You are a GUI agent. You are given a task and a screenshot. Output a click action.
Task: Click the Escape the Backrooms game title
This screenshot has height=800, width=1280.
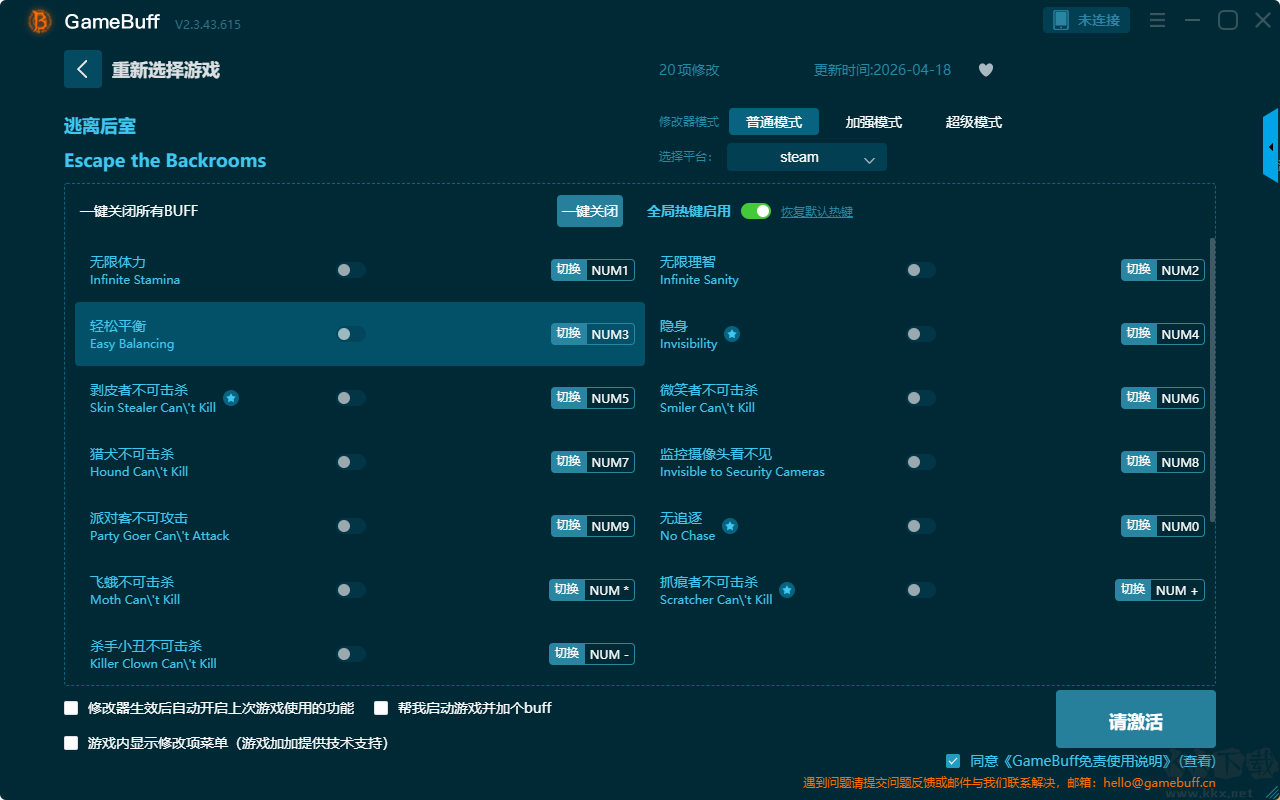click(x=165, y=161)
